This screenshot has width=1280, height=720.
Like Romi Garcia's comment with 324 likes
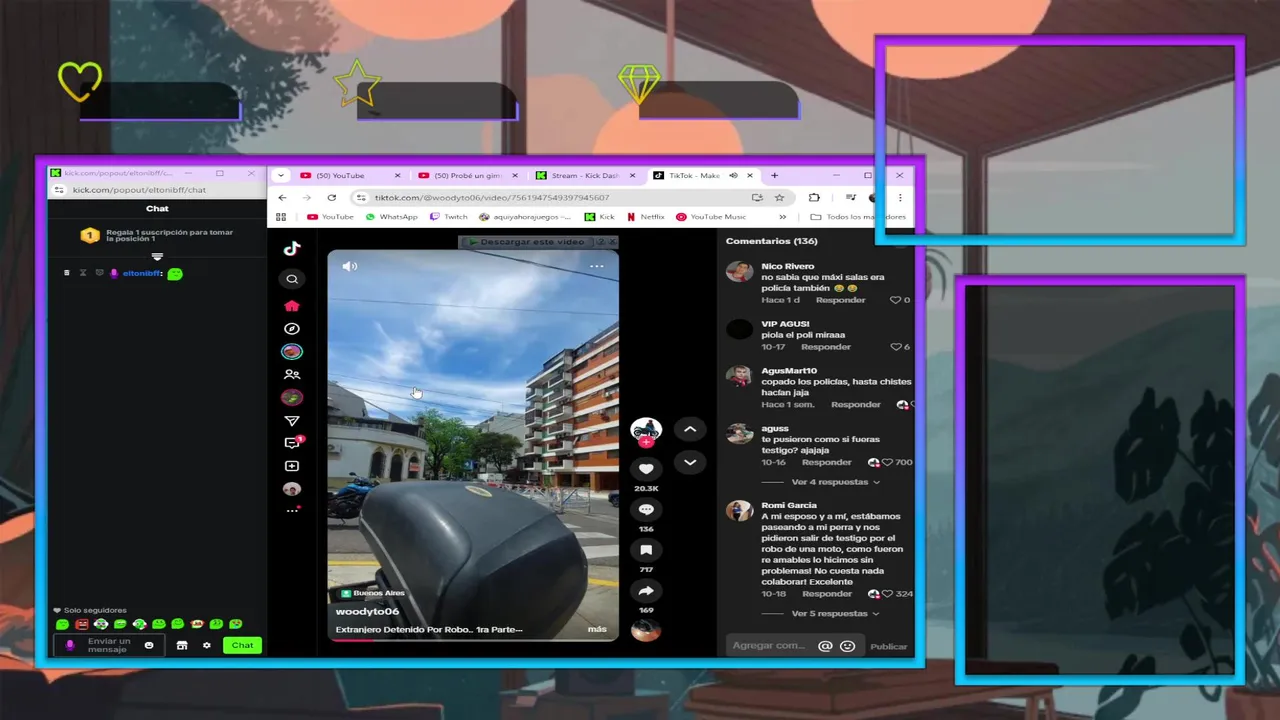pos(887,594)
